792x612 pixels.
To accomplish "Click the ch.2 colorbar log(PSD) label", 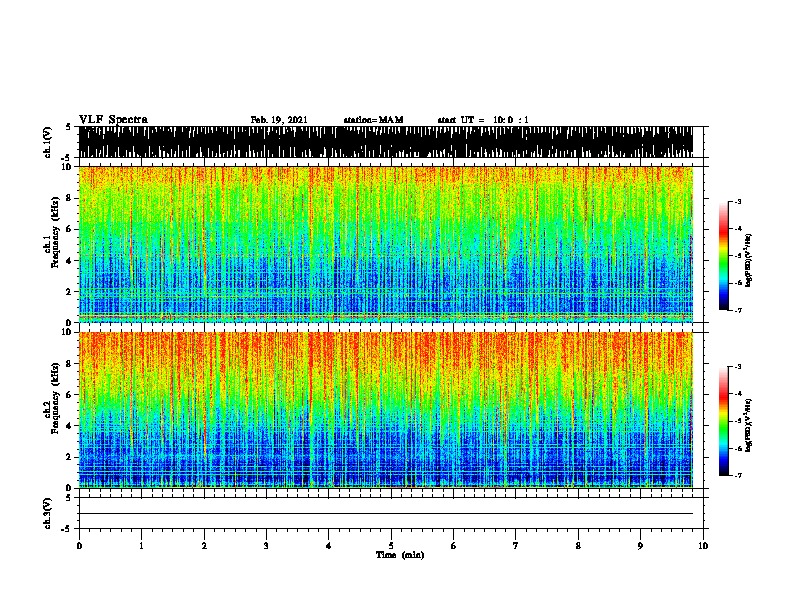I will tap(749, 426).
